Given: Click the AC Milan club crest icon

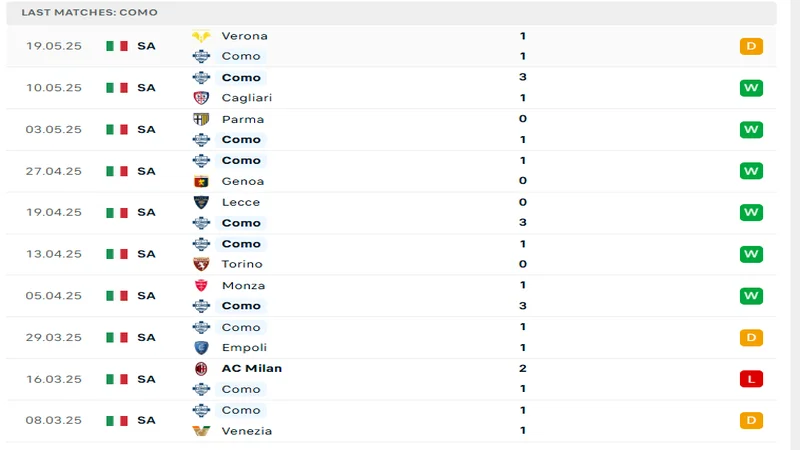Looking at the screenshot, I should pyautogui.click(x=201, y=368).
